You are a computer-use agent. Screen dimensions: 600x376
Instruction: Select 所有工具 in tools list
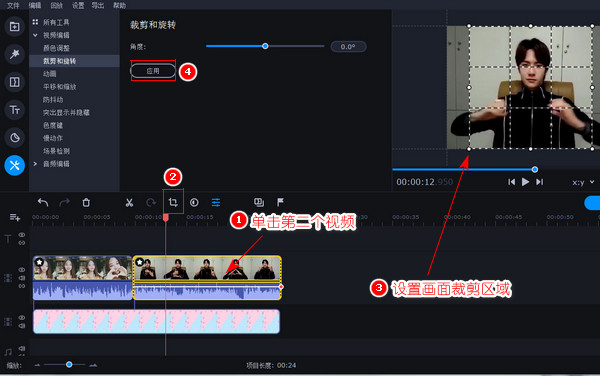pyautogui.click(x=56, y=23)
